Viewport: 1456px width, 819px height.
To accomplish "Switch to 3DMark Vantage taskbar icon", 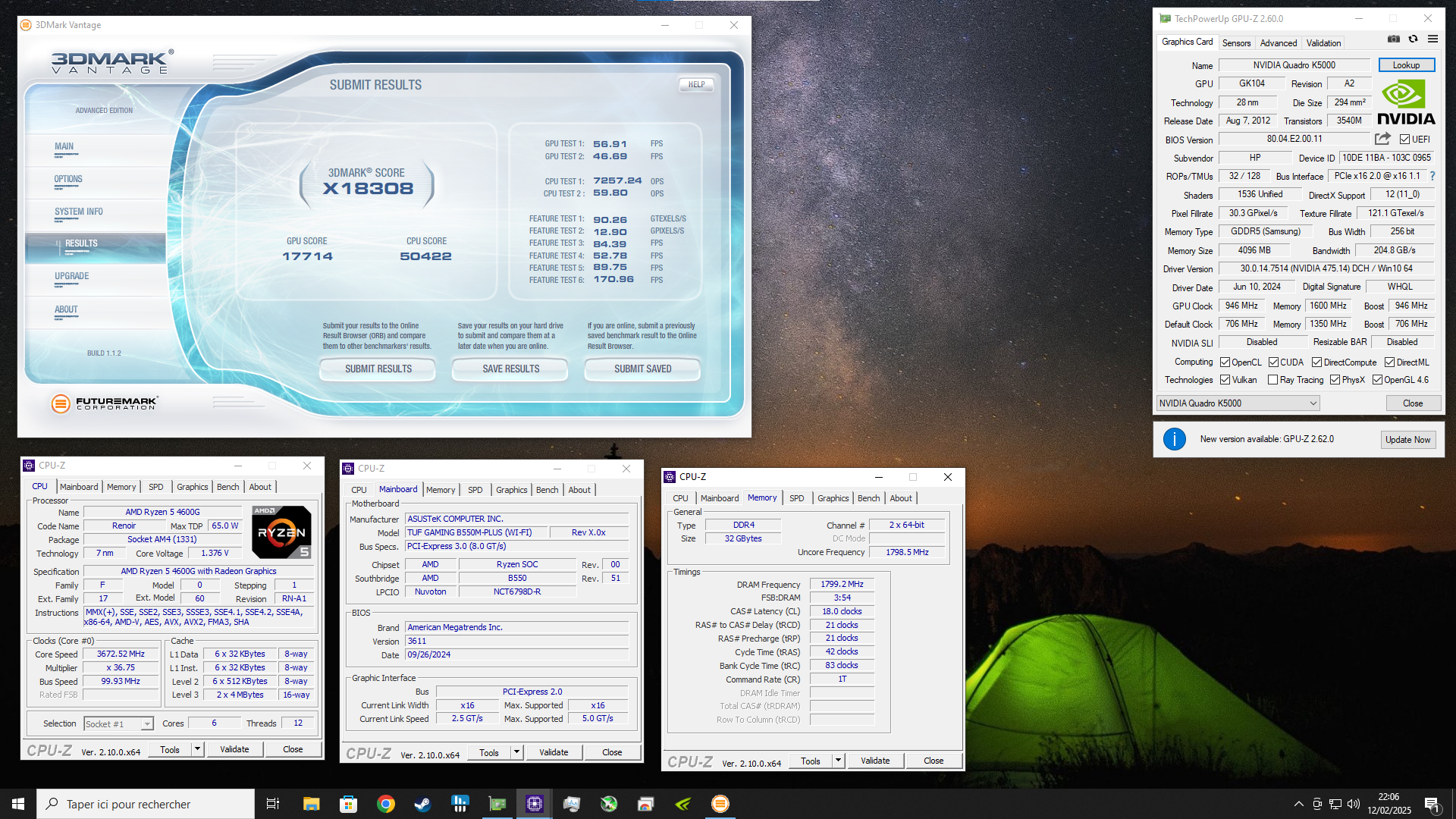I will (x=720, y=804).
